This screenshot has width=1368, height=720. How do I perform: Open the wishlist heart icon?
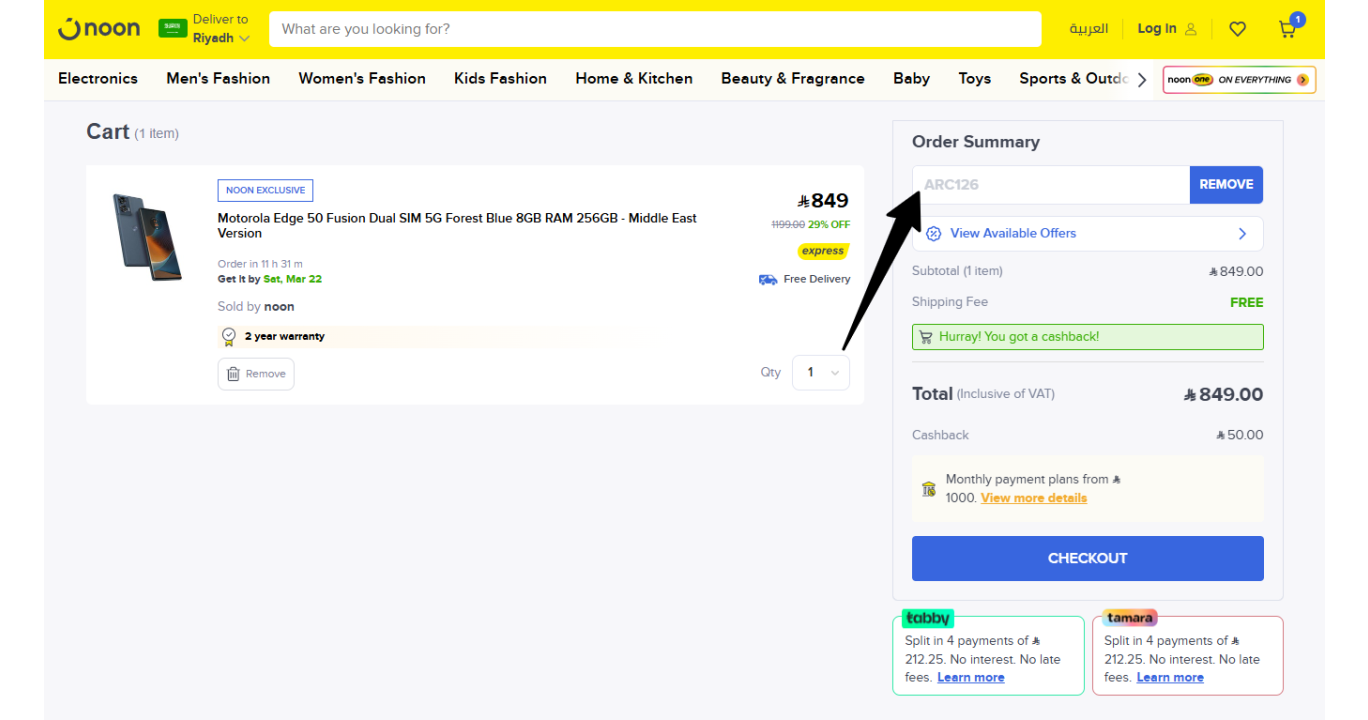tap(1237, 29)
